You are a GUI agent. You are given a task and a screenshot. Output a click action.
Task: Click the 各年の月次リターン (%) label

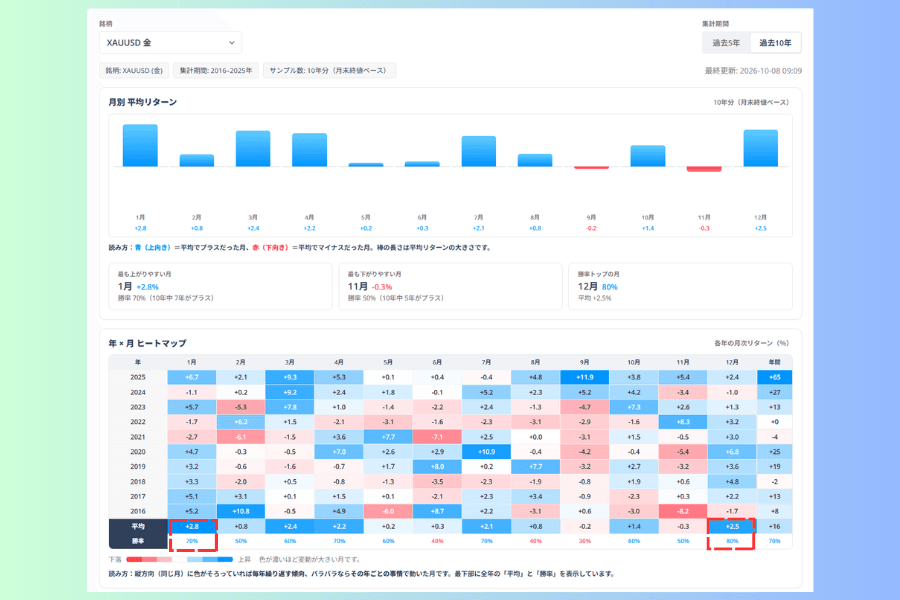click(x=751, y=343)
